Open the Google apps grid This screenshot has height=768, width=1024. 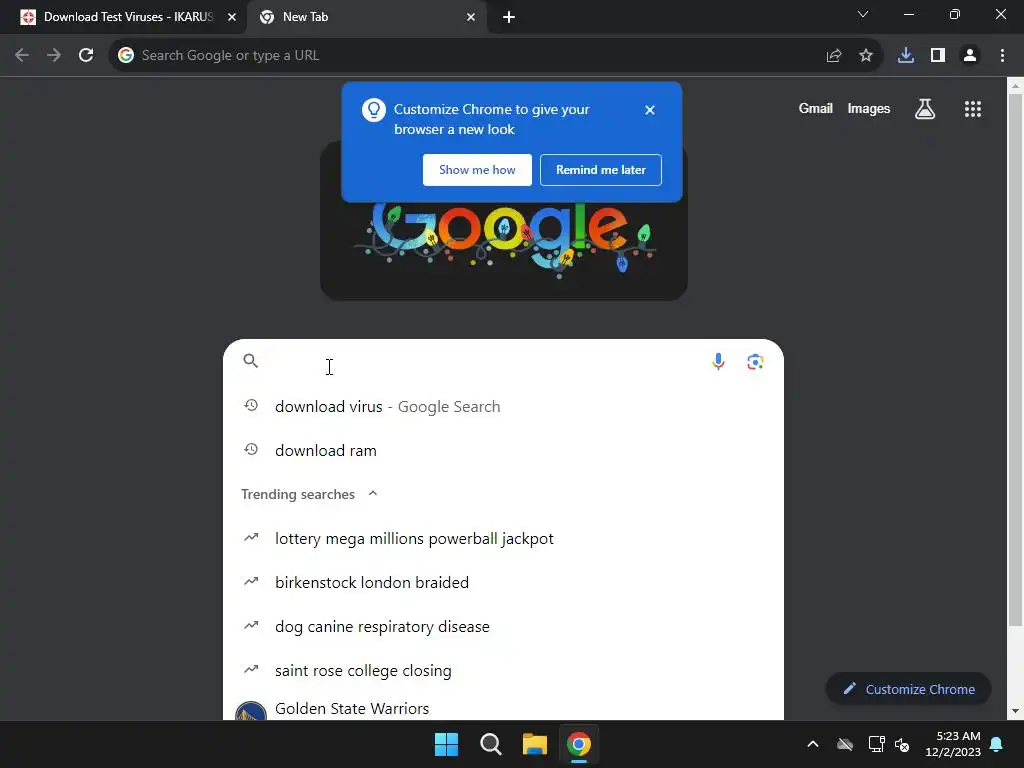(973, 109)
